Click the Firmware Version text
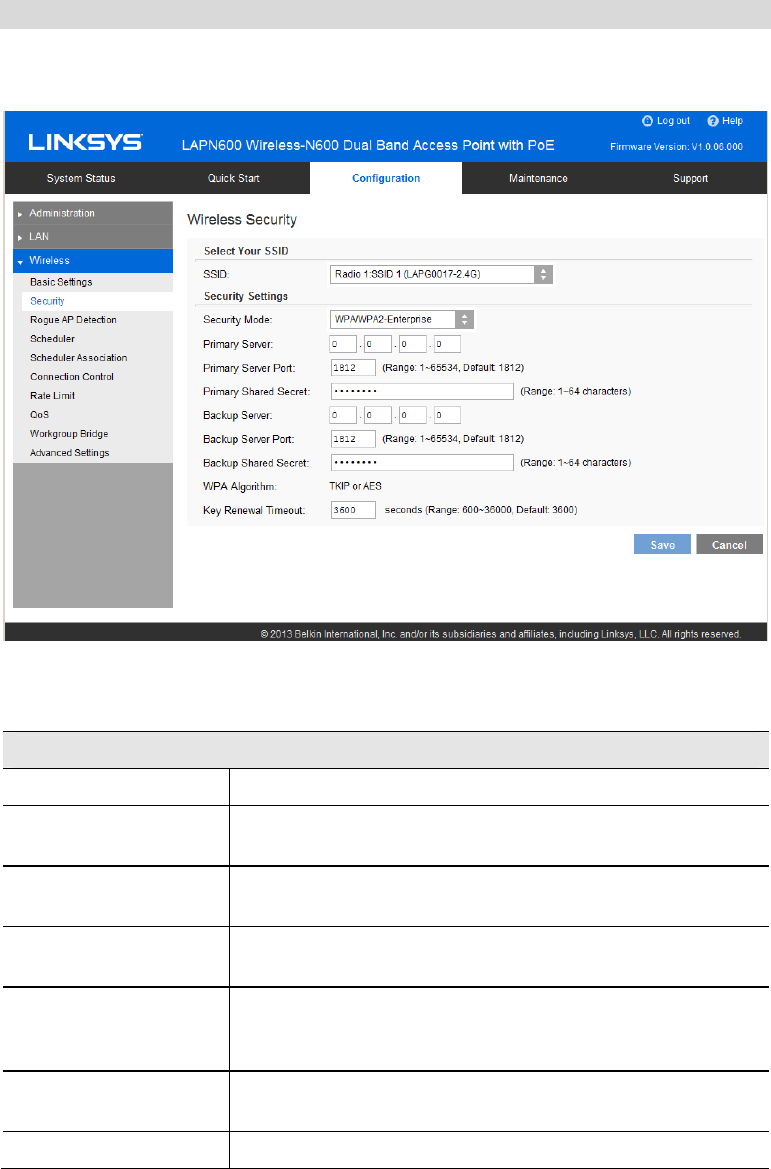The image size is (771, 1169). [676, 147]
